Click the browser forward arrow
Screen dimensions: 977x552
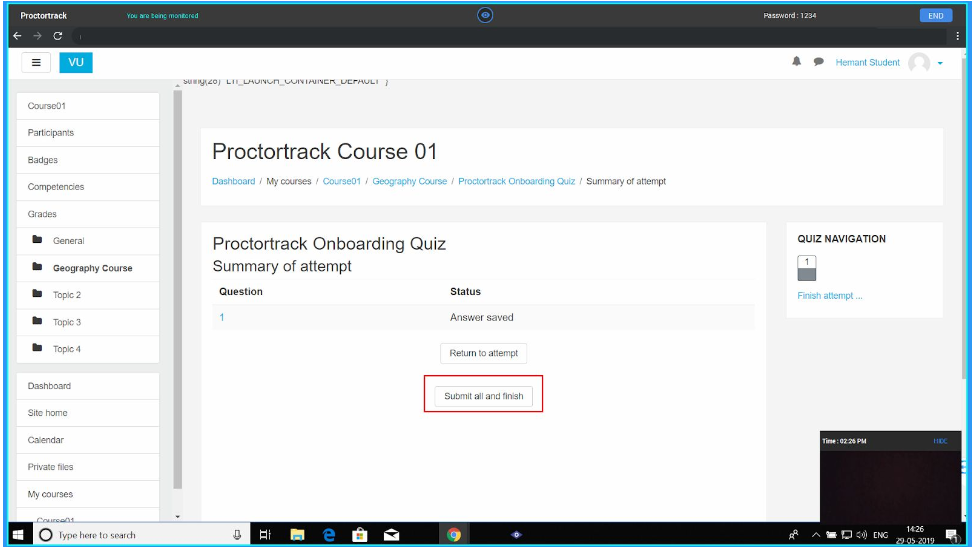point(37,36)
